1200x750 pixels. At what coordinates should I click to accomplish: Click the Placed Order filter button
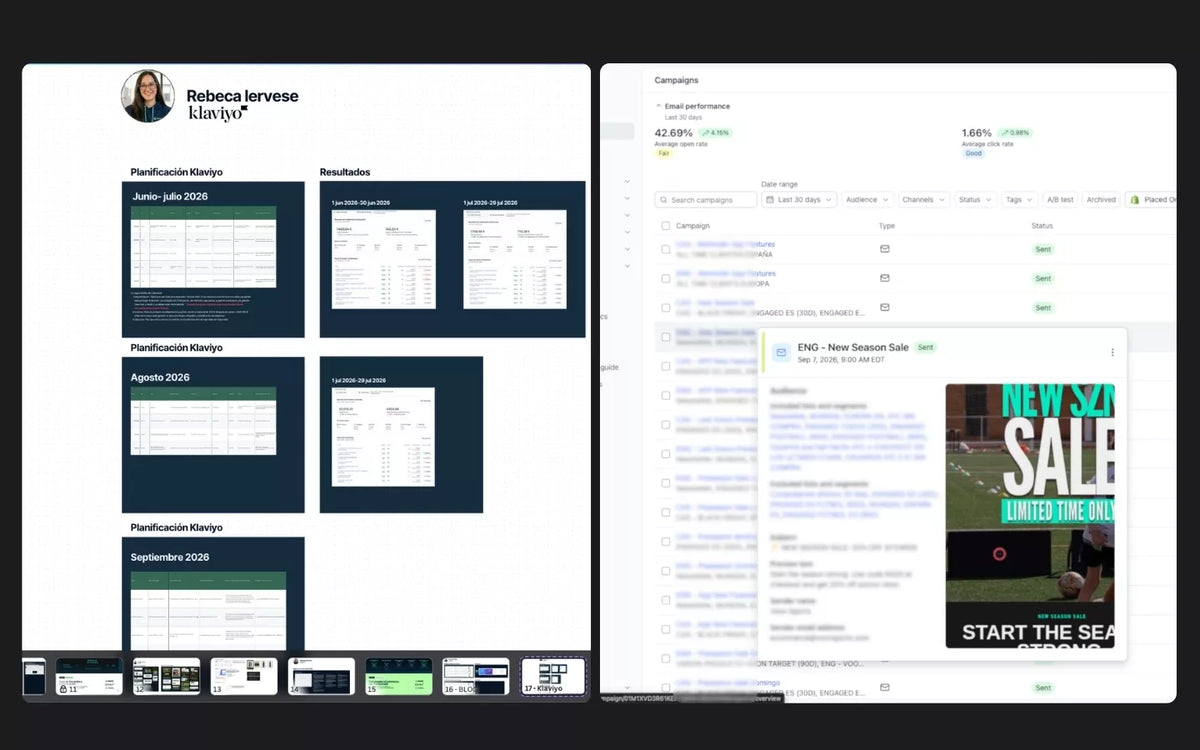click(1151, 200)
